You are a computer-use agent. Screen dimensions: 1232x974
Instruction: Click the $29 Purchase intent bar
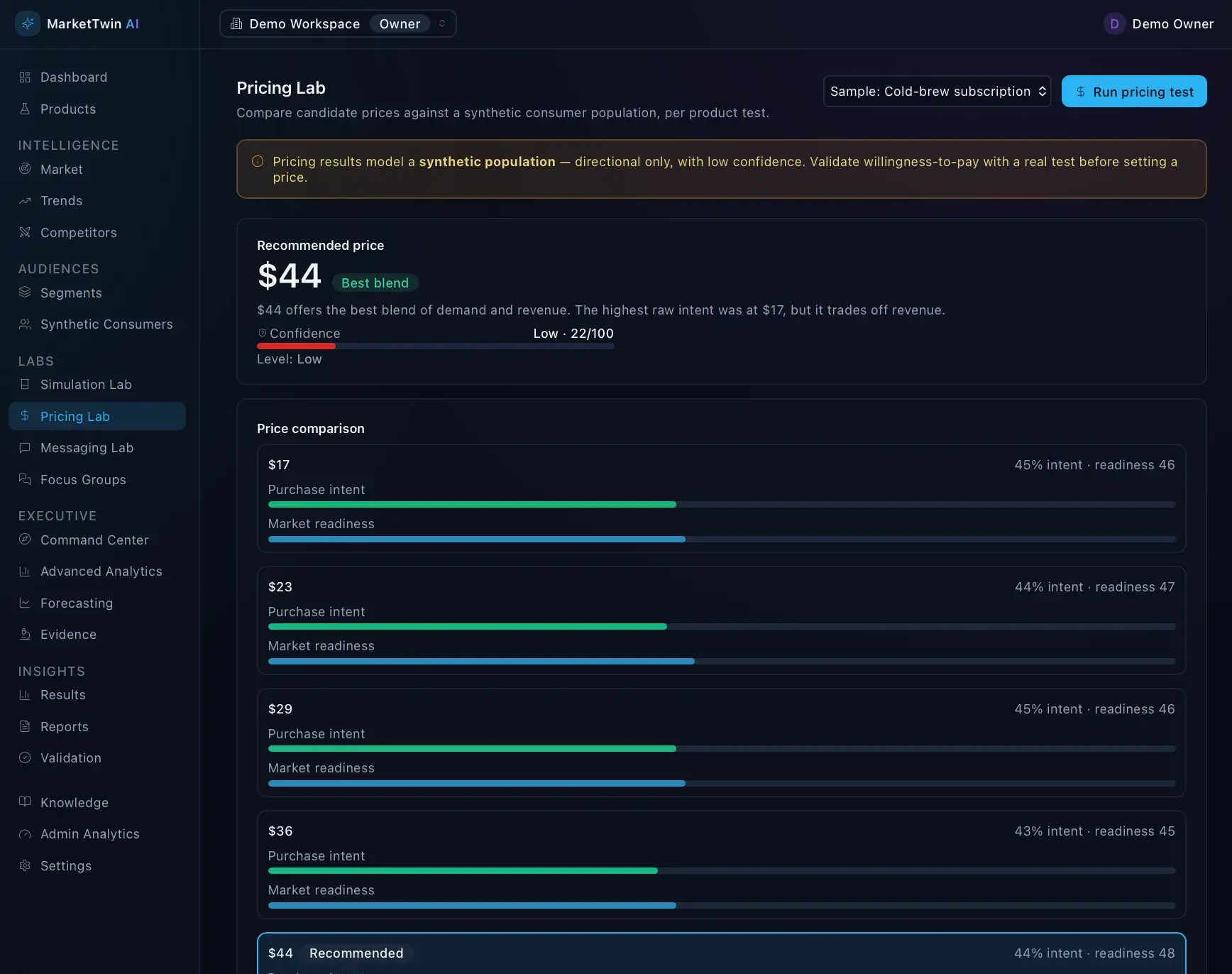pyautogui.click(x=722, y=748)
